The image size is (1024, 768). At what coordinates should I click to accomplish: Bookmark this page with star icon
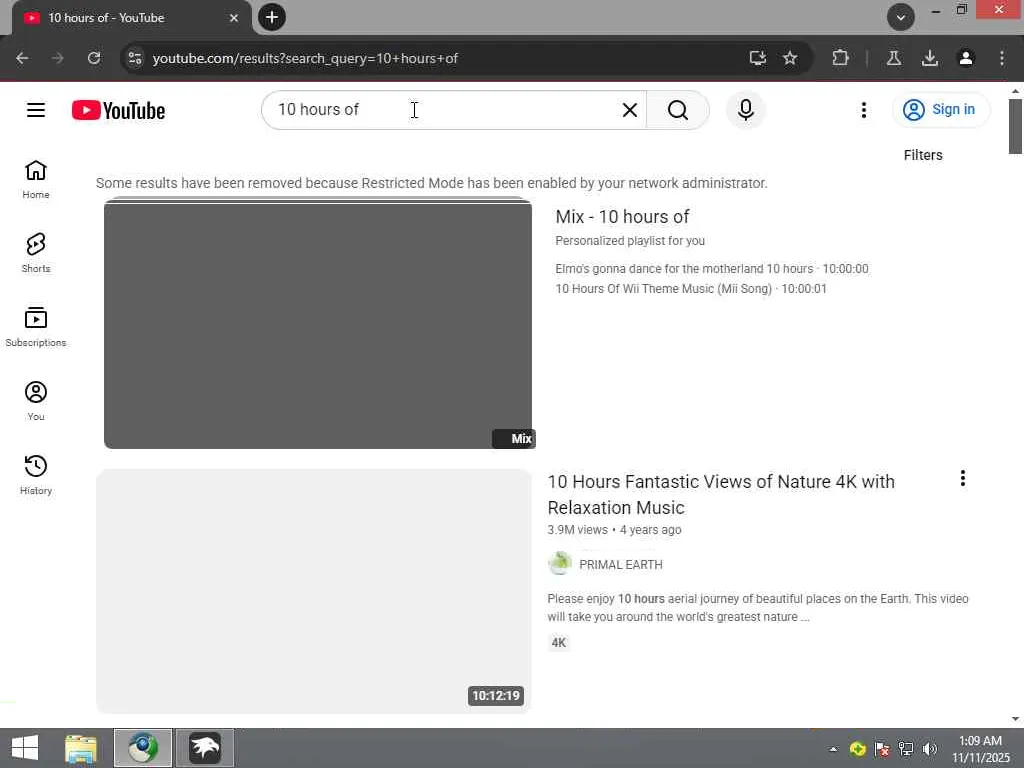(790, 58)
